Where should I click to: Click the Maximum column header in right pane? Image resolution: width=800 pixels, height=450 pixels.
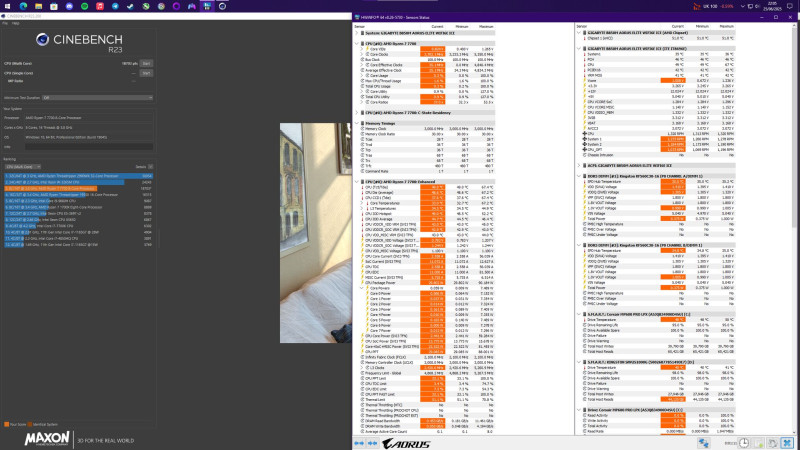(726, 27)
